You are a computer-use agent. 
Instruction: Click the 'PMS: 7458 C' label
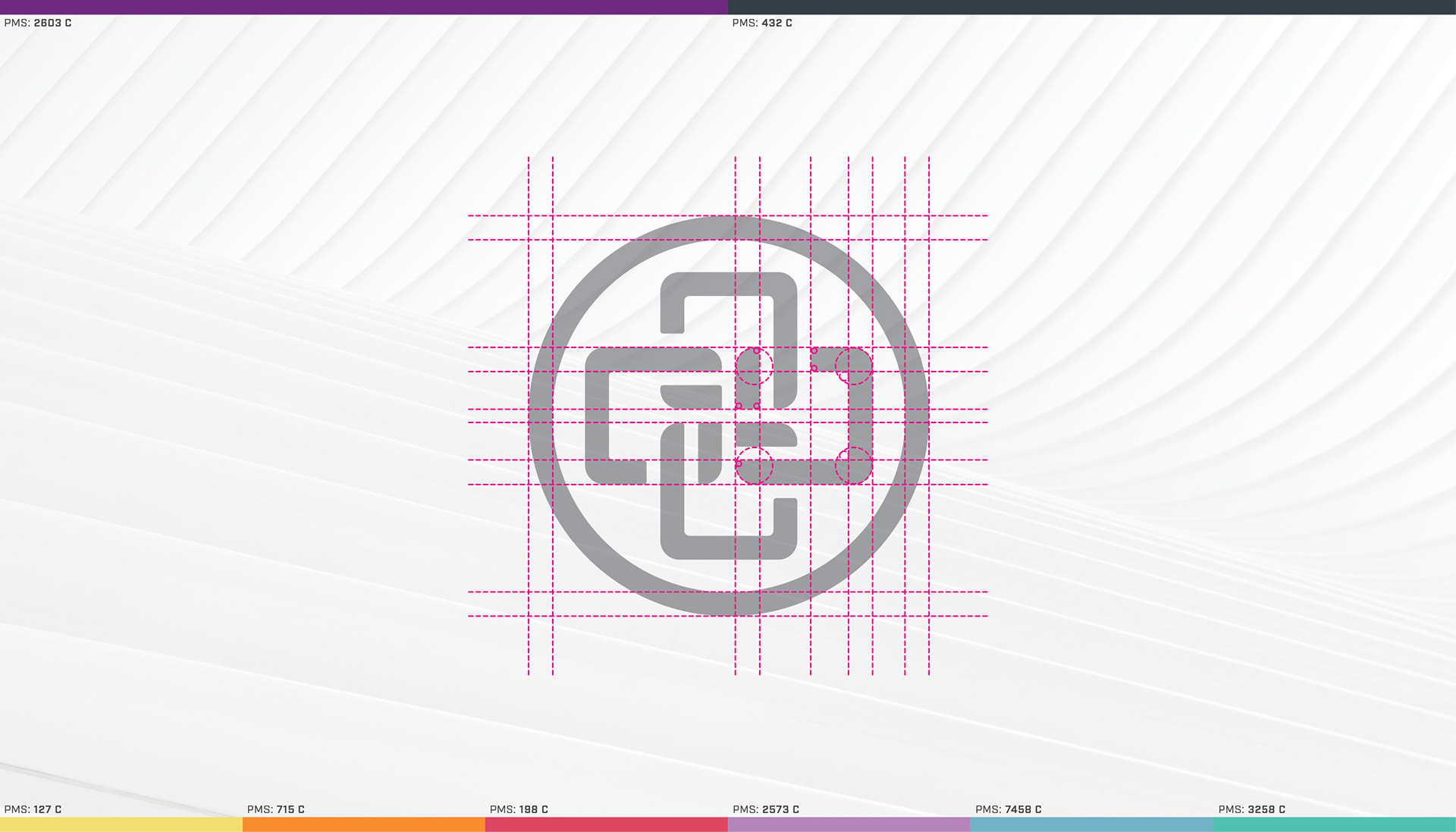tap(1009, 809)
